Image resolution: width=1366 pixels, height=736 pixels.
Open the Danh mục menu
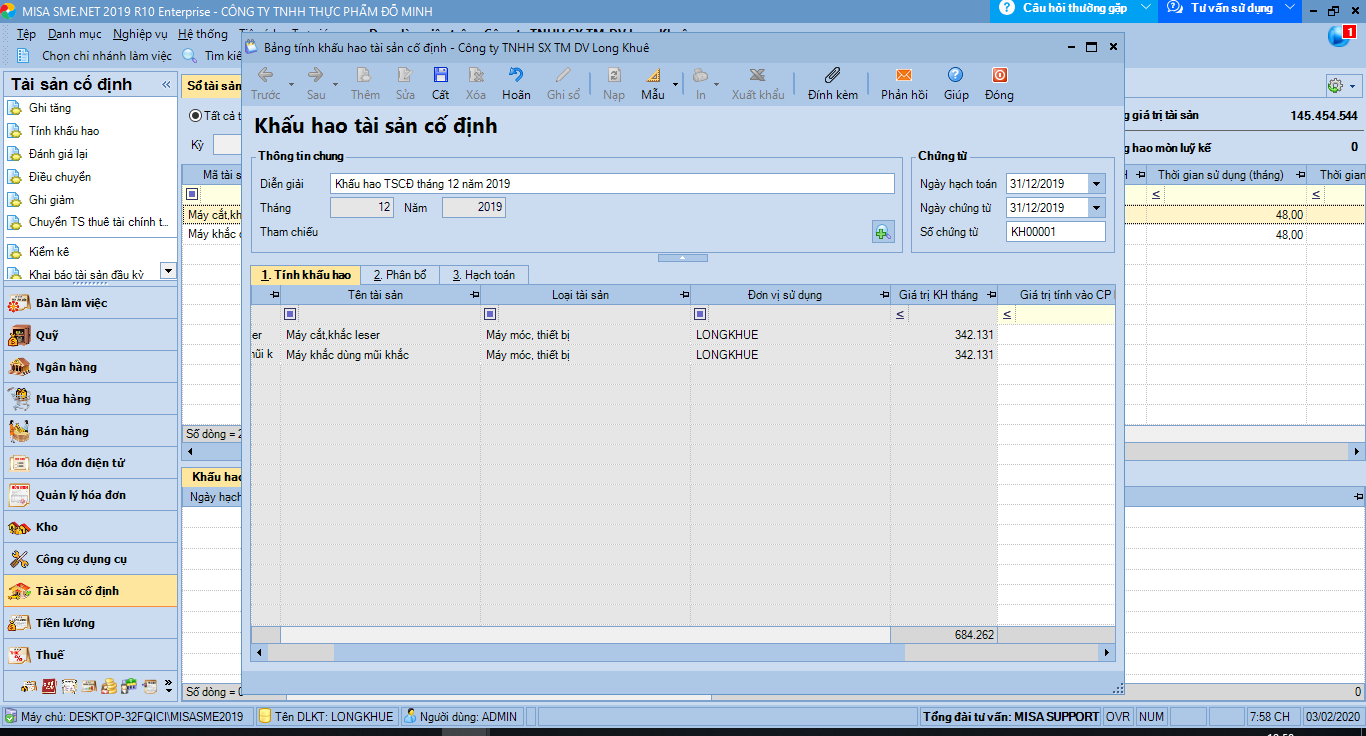74,34
